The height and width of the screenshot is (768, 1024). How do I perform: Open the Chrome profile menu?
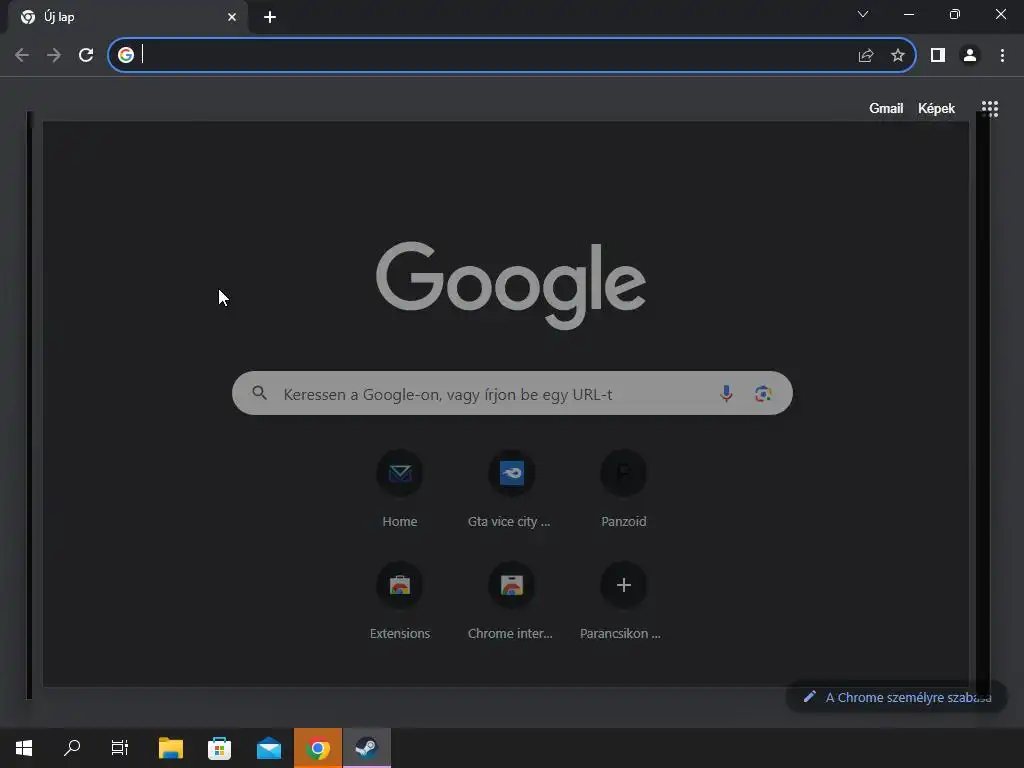[x=970, y=56]
